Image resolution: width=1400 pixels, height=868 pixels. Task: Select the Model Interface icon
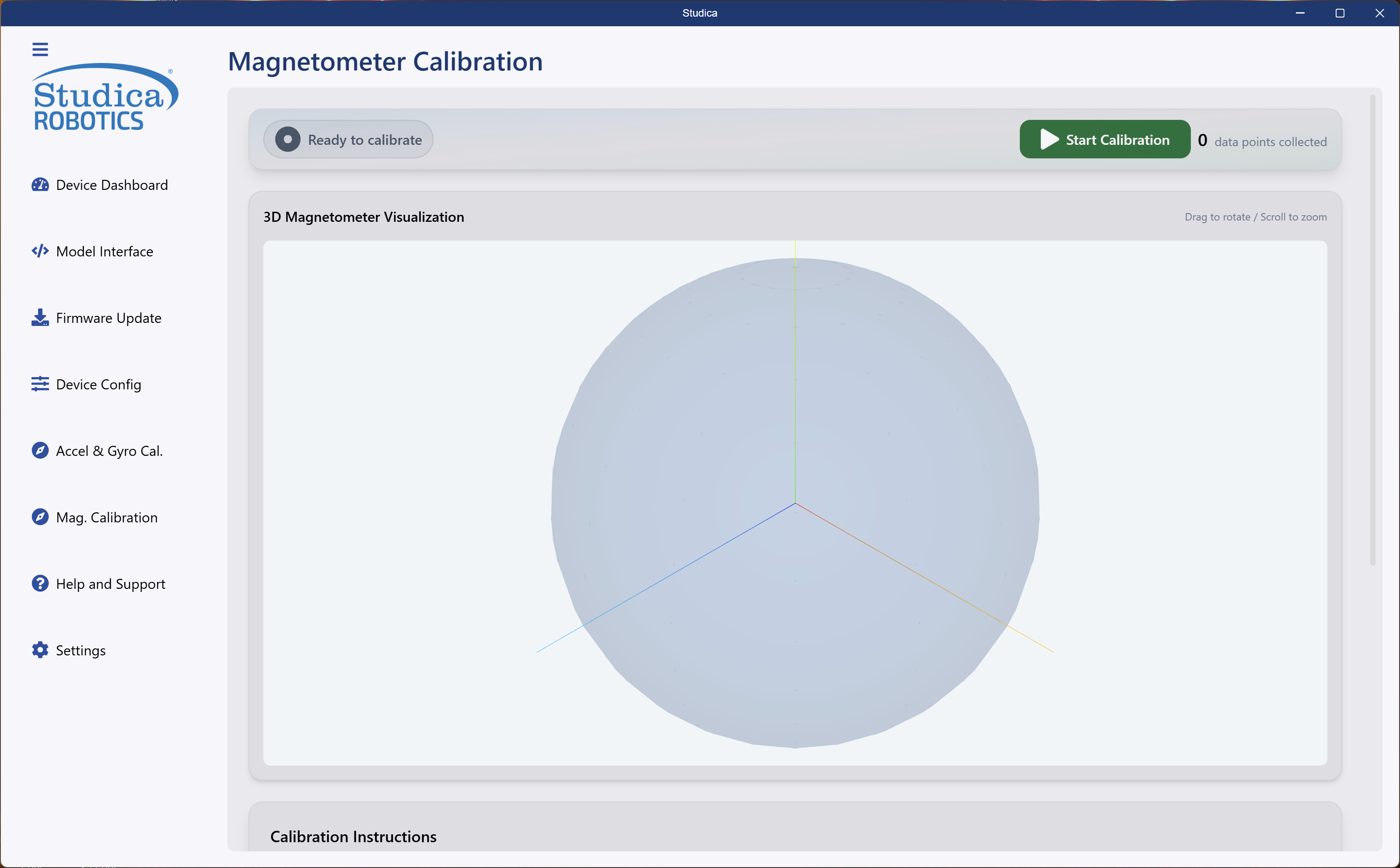(40, 251)
